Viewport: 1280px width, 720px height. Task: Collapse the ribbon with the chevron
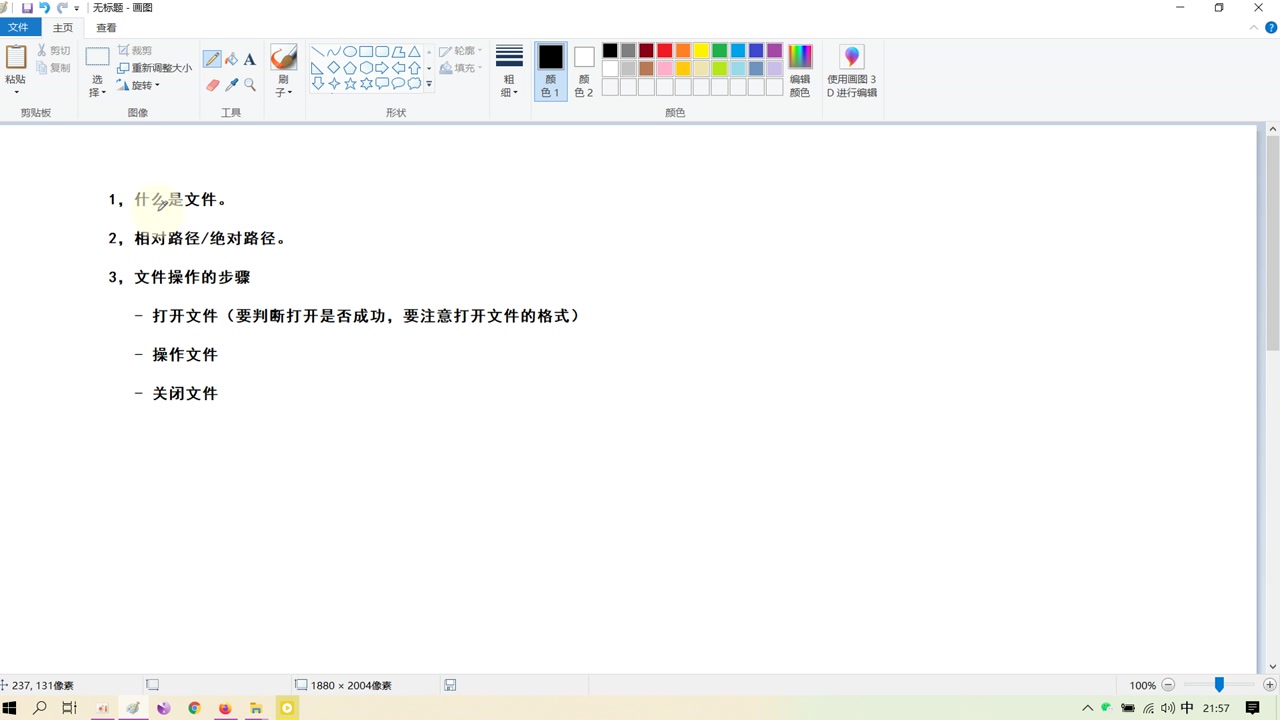click(1255, 28)
